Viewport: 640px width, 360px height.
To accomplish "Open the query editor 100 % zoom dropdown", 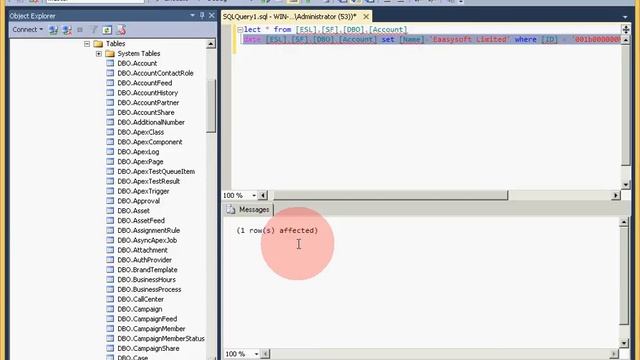I will [254, 196].
